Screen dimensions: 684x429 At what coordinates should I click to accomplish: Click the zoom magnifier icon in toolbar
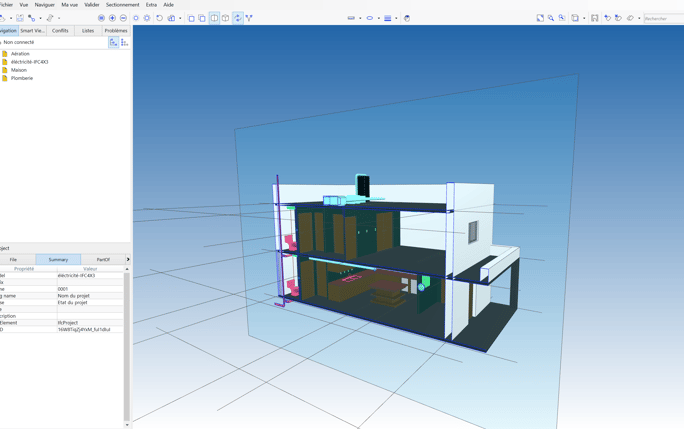coord(551,18)
